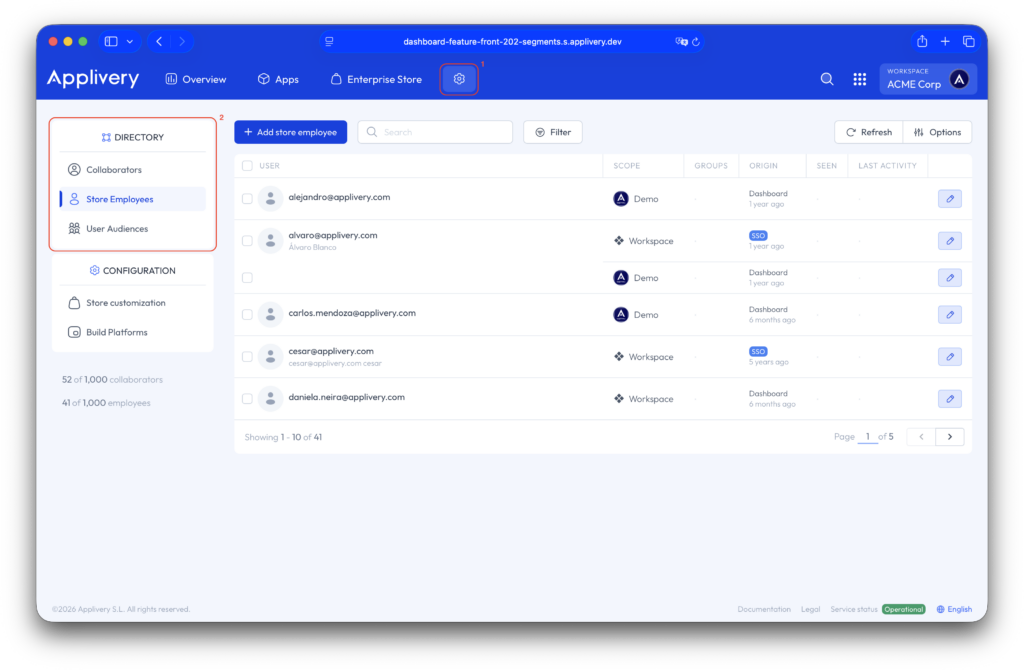1024x670 pixels.
Task: Select the checkbox next to cesar@applivery.com
Action: point(247,357)
